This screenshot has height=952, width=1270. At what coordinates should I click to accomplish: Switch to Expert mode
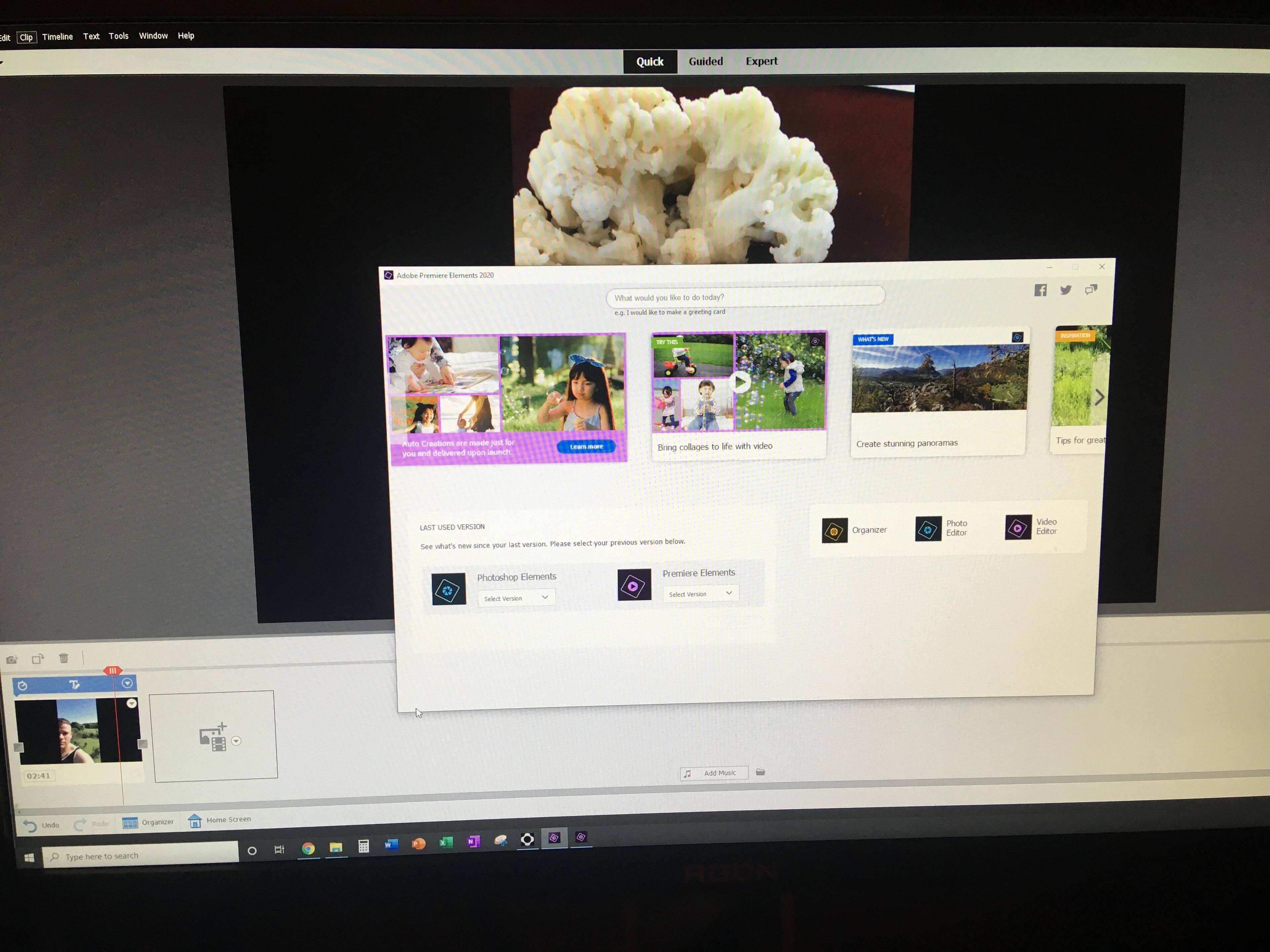click(x=761, y=61)
